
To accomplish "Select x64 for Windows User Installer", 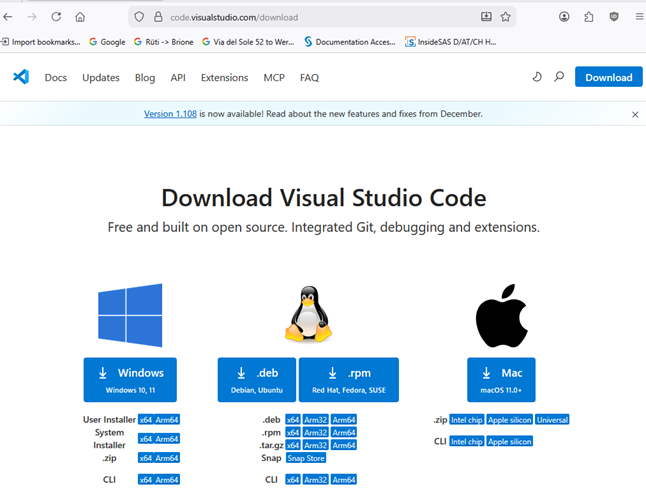I will pyautogui.click(x=145, y=420).
